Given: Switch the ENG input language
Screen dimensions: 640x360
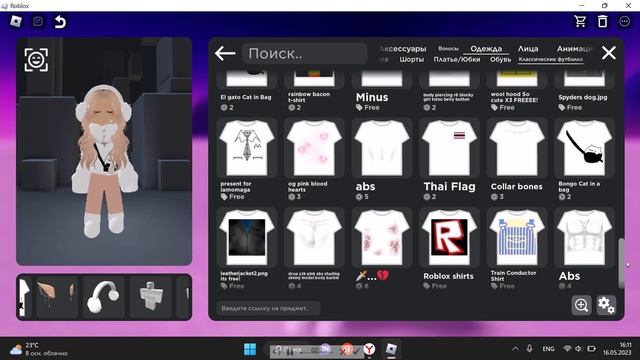Looking at the screenshot, I should [548, 349].
